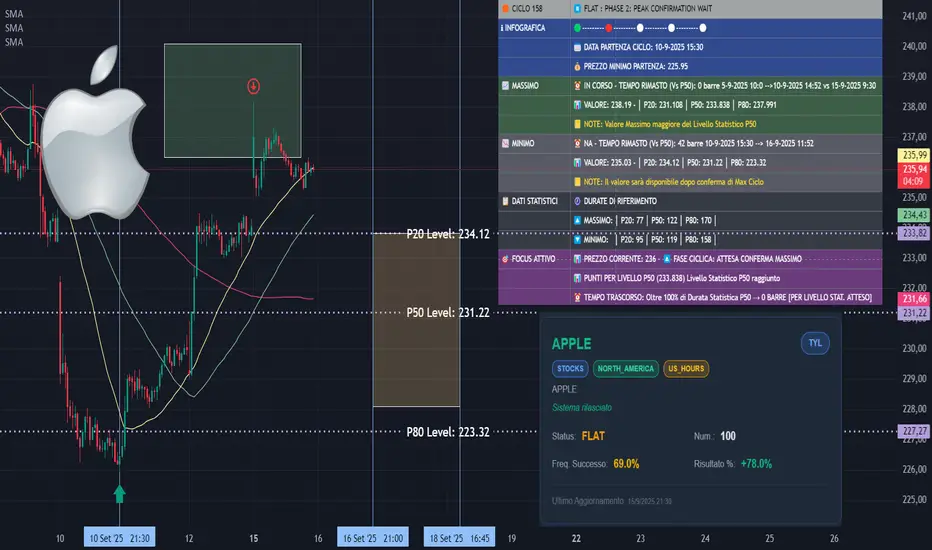Click yellow note icon beside NOTE: Il valore sarà
The width and height of the screenshot is (932, 550).
[x=577, y=182]
